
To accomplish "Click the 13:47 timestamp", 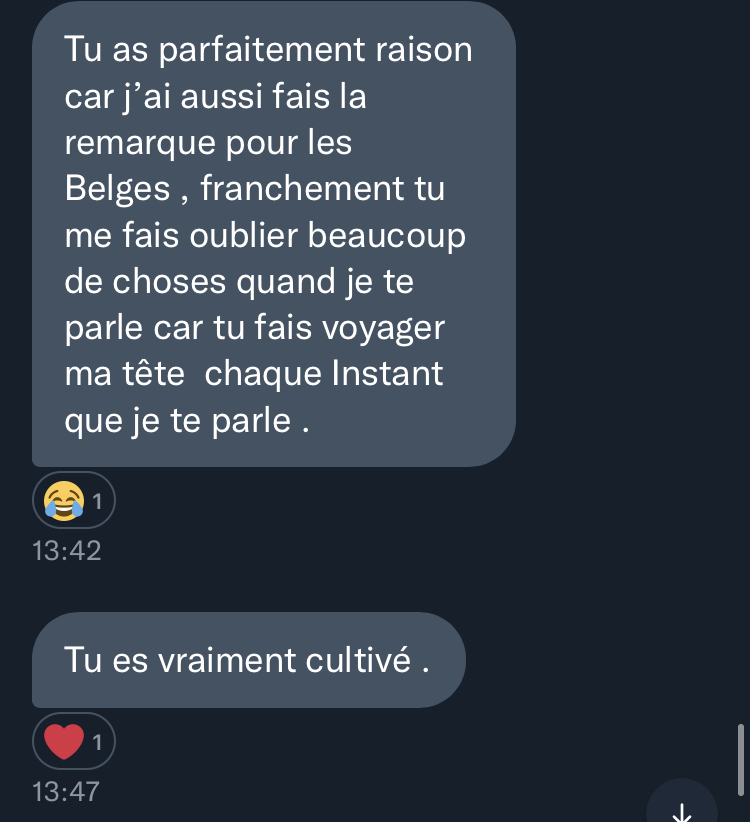I will point(66,791).
